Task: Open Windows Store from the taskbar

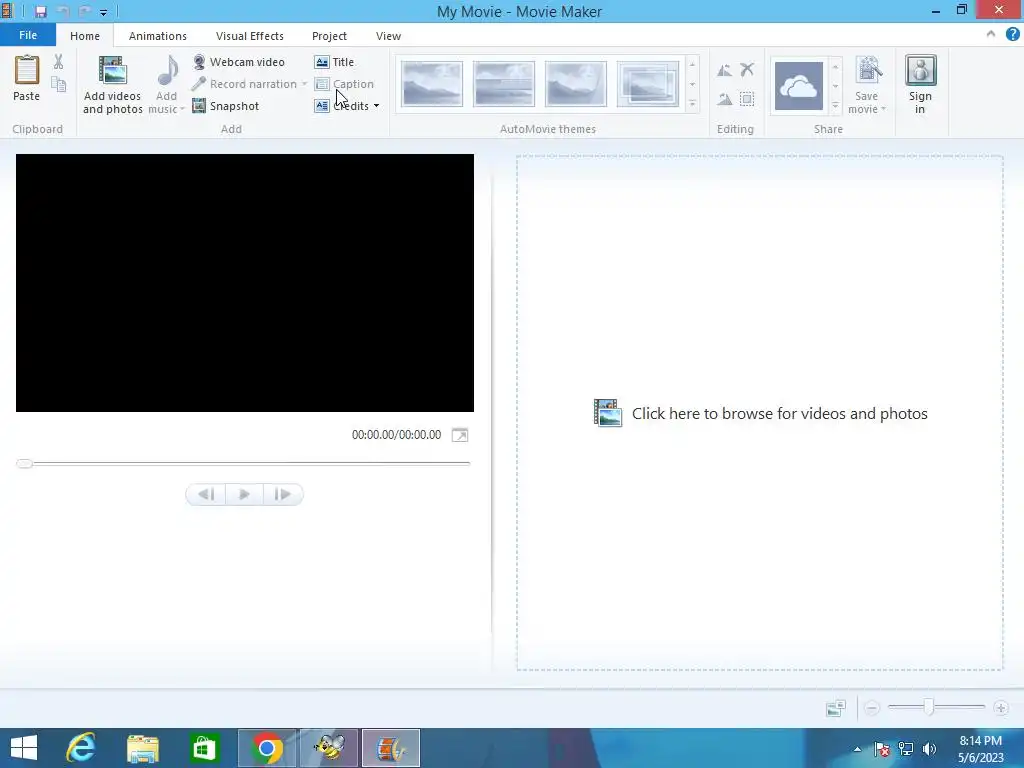Action: (x=204, y=748)
